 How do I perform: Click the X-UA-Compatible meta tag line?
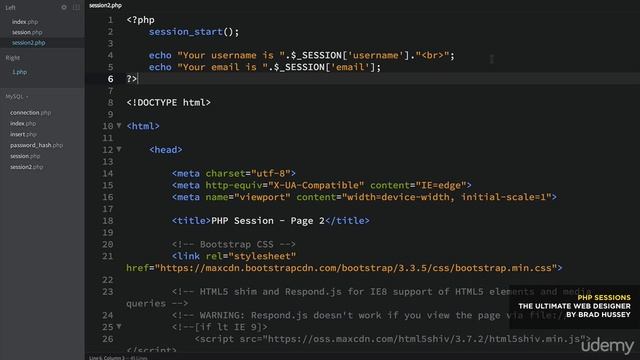(322, 185)
